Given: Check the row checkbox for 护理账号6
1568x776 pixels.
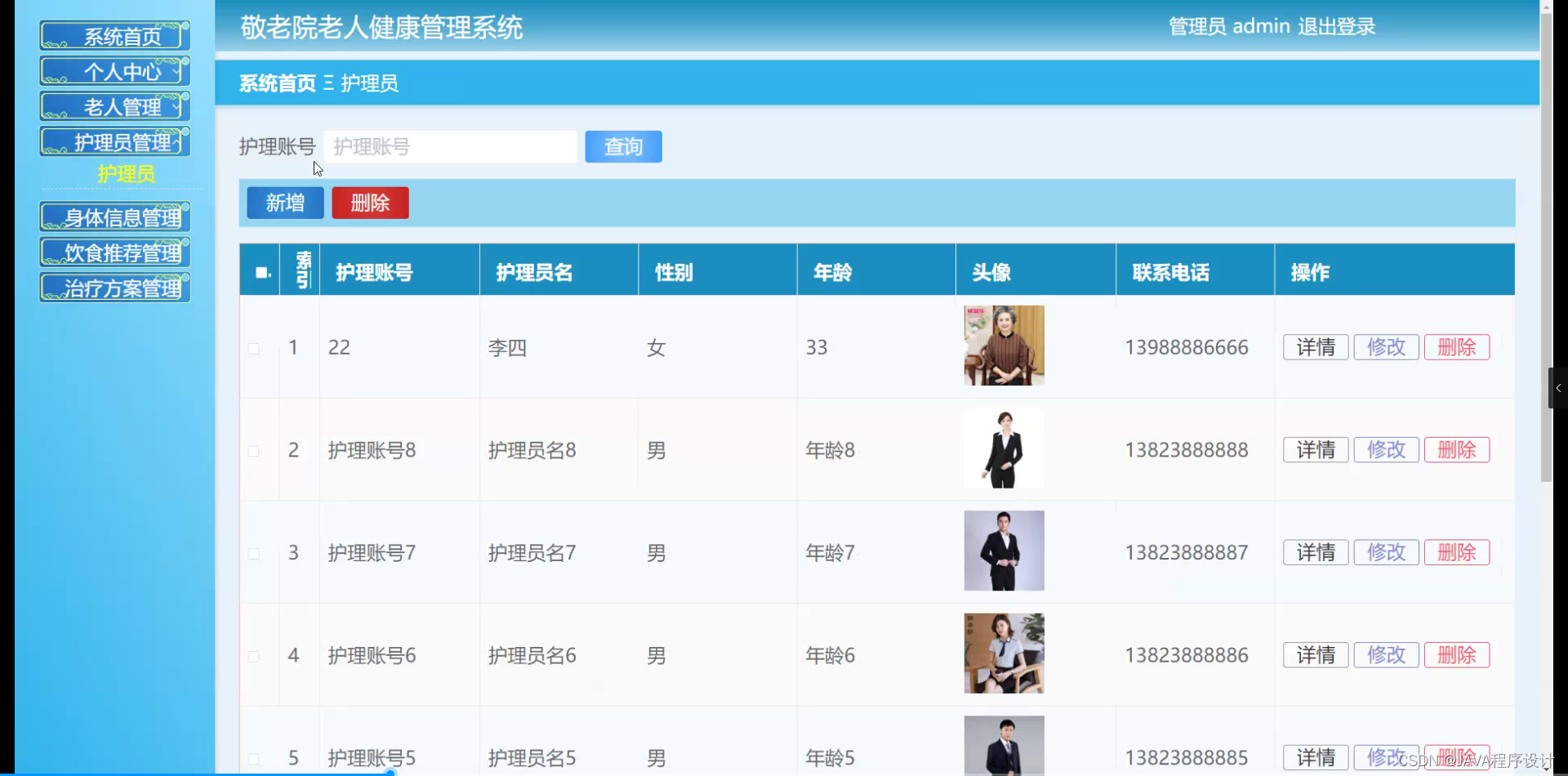Looking at the screenshot, I should coord(254,657).
